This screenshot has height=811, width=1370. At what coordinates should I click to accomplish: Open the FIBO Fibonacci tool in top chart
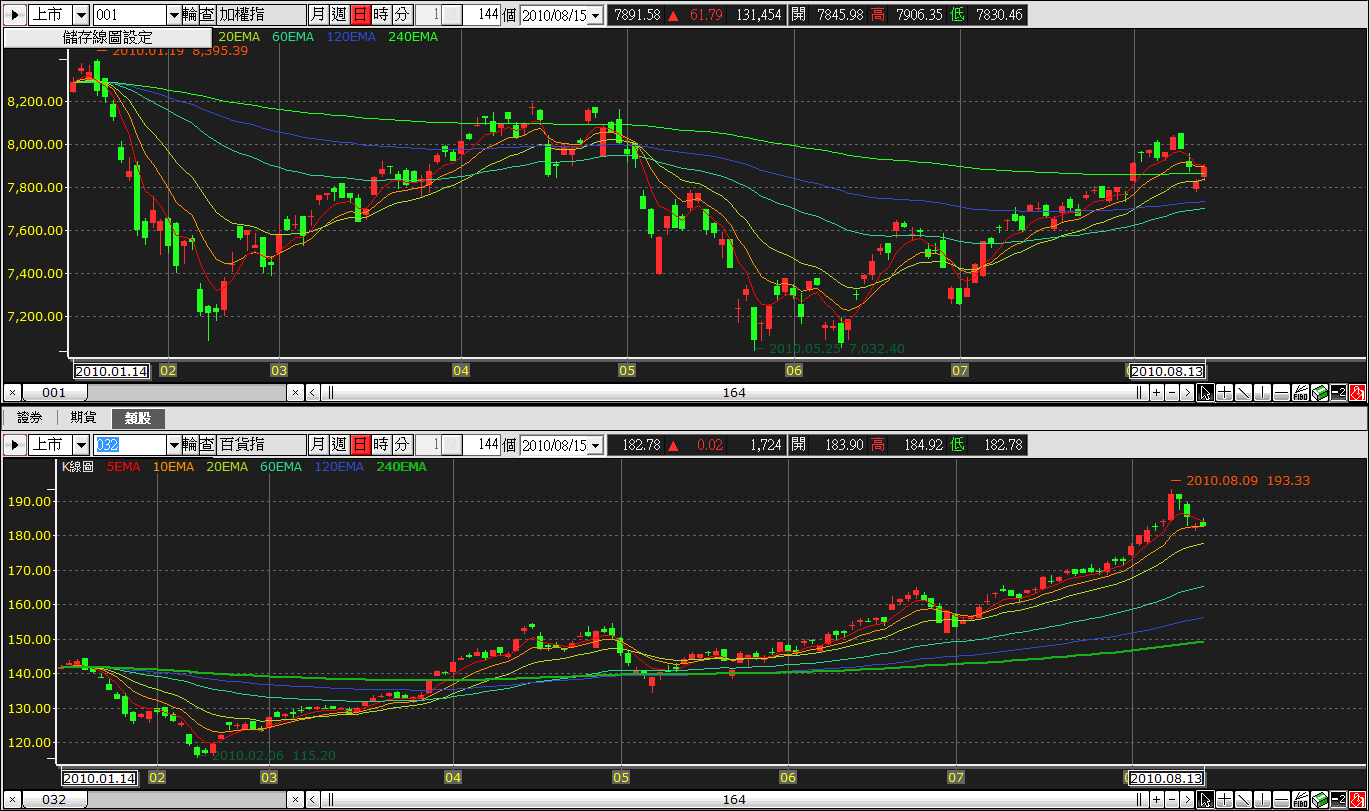[x=1300, y=393]
